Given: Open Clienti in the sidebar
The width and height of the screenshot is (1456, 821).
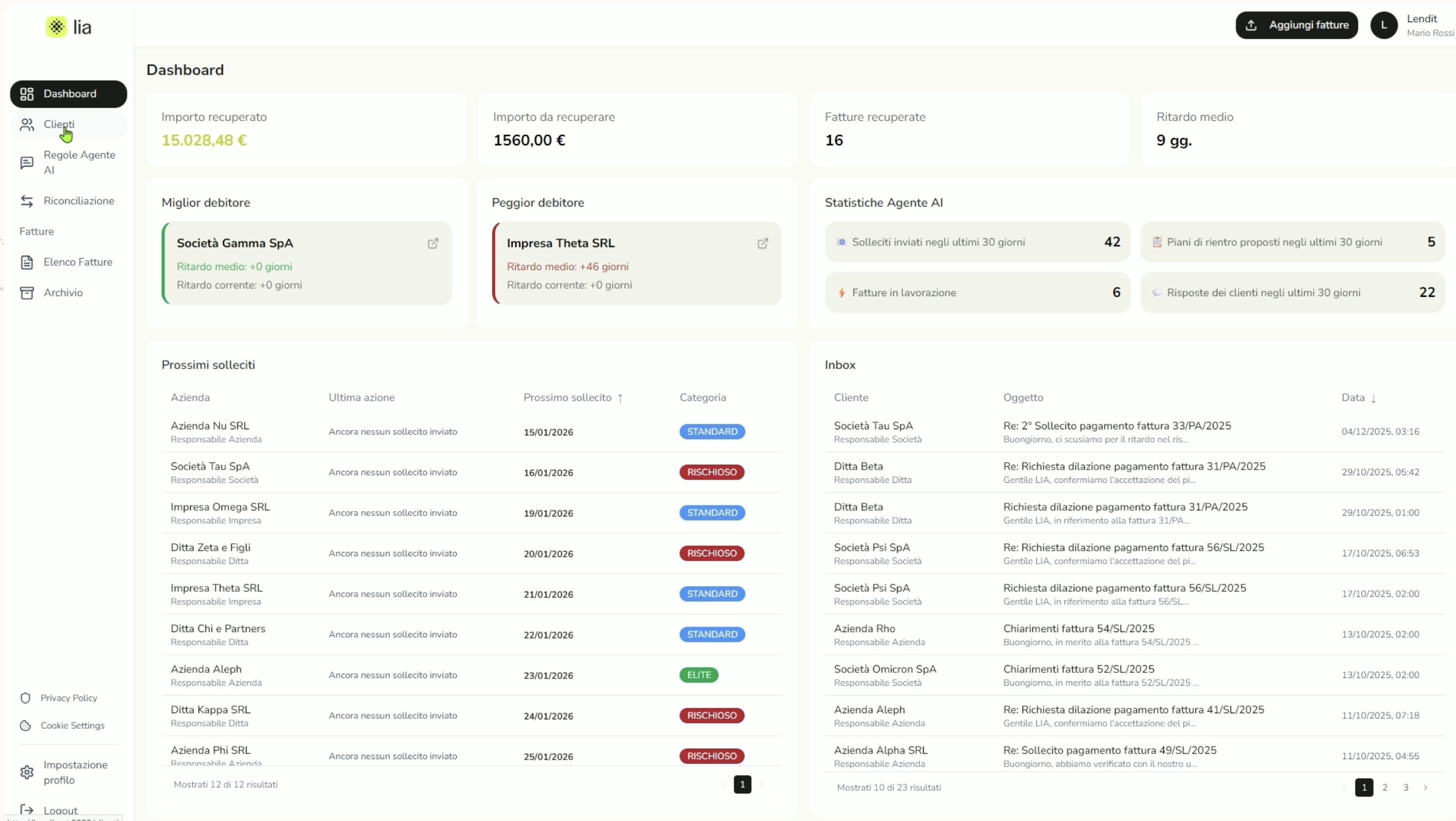Looking at the screenshot, I should coord(59,124).
